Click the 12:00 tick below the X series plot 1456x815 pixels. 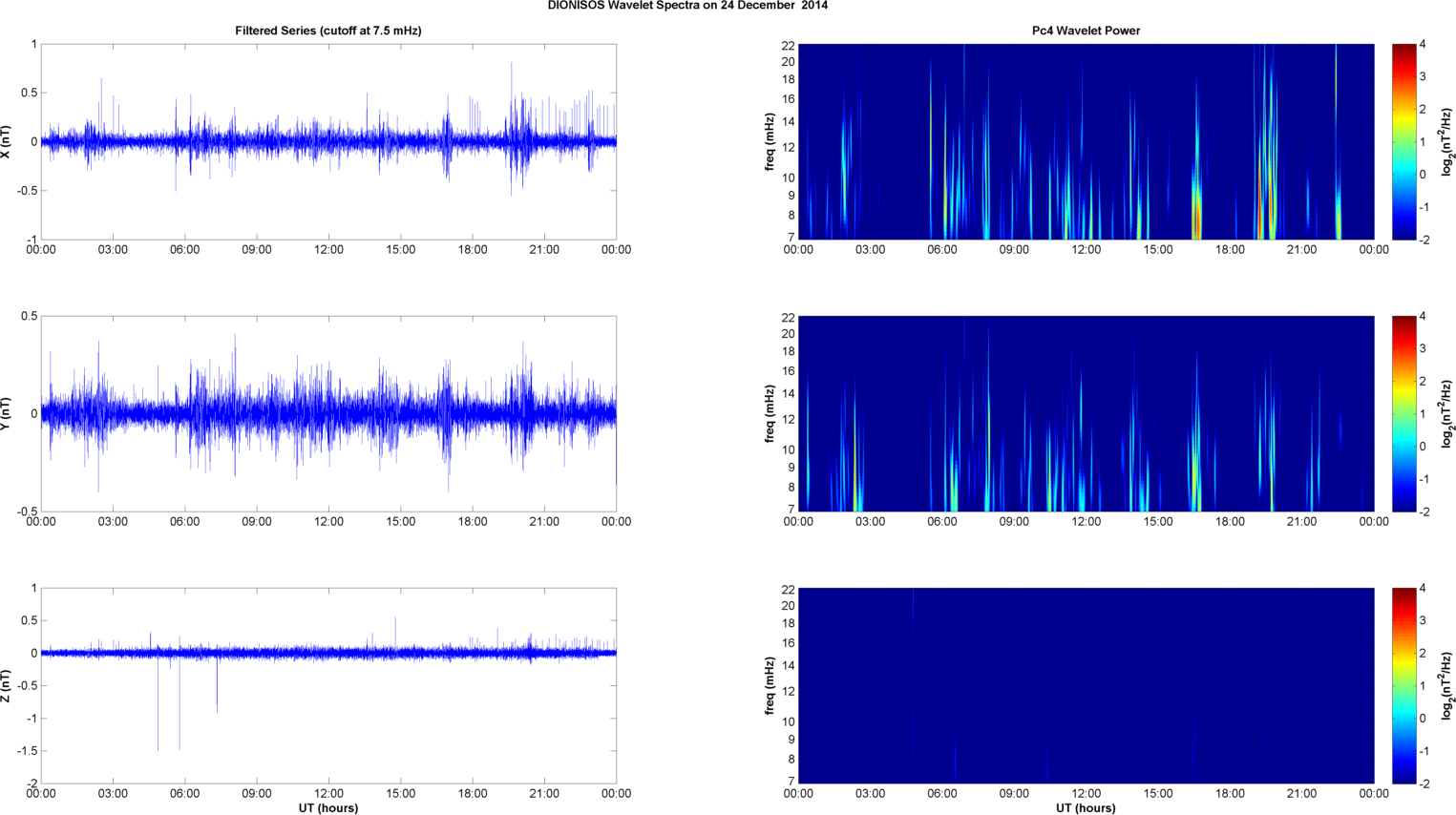328,250
